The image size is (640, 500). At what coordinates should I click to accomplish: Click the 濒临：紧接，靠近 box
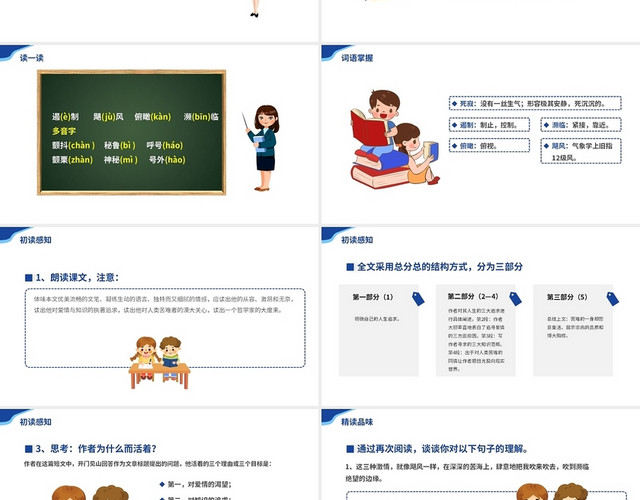tap(581, 124)
